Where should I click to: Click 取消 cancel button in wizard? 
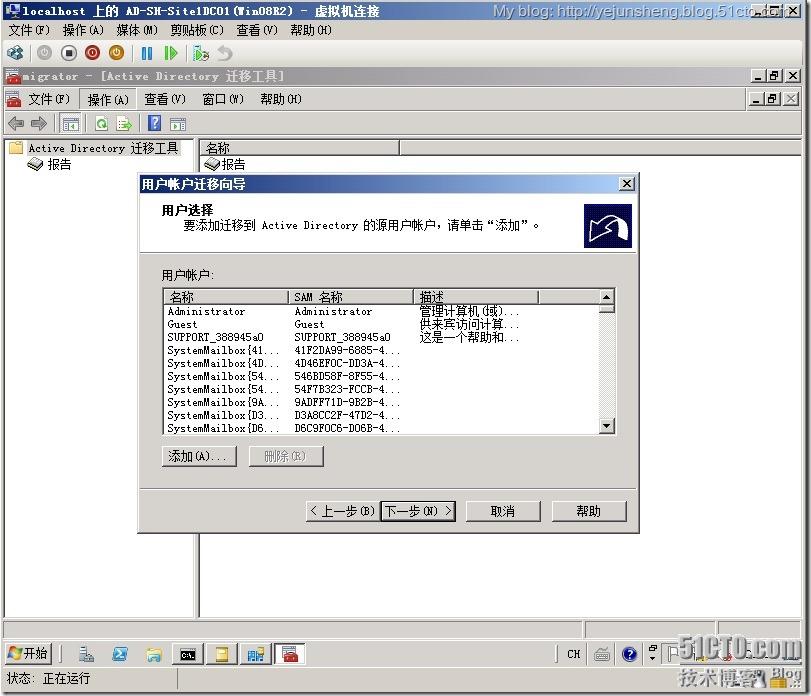(503, 511)
